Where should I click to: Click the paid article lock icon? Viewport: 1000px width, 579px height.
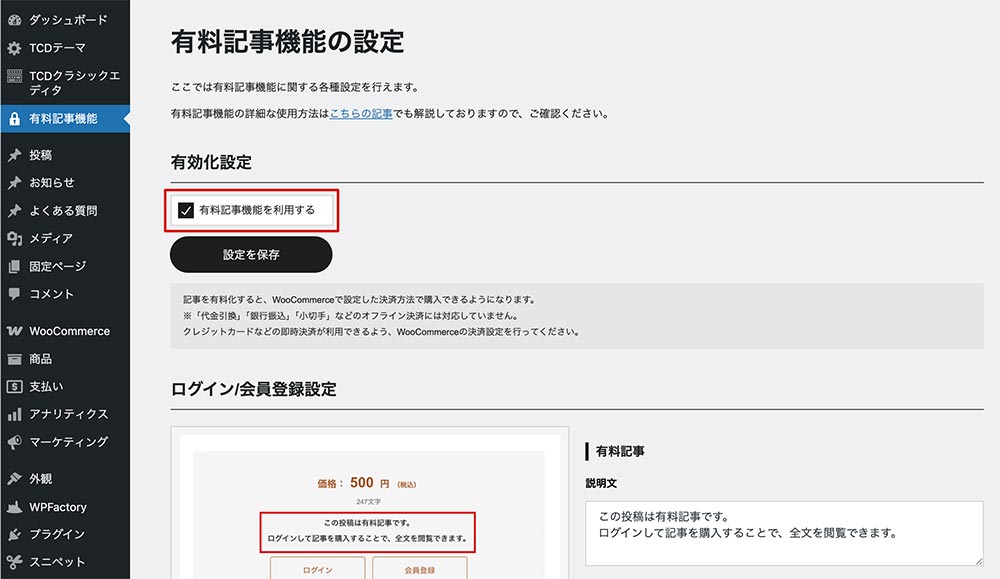(x=14, y=119)
